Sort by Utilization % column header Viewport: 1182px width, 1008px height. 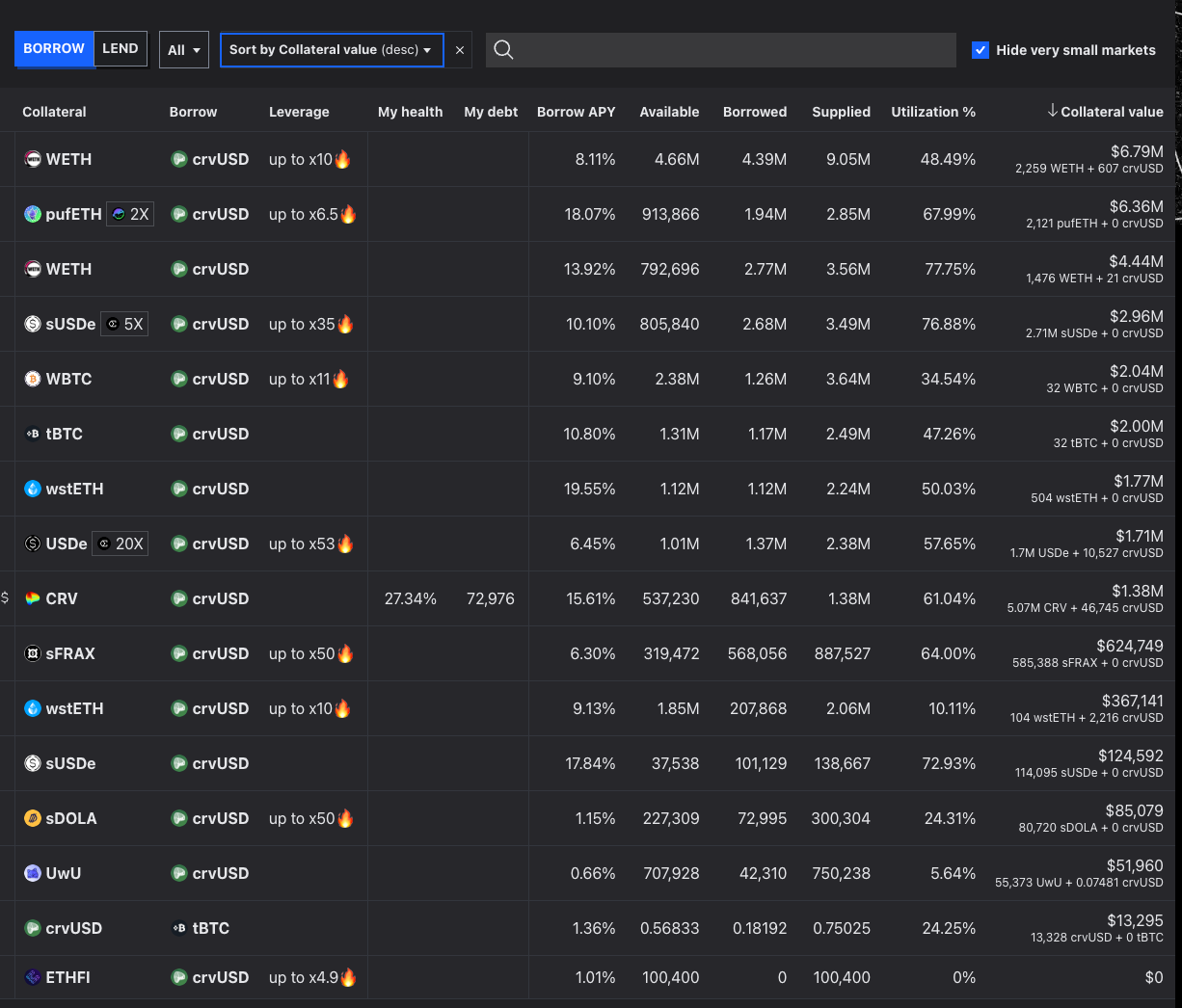(933, 112)
